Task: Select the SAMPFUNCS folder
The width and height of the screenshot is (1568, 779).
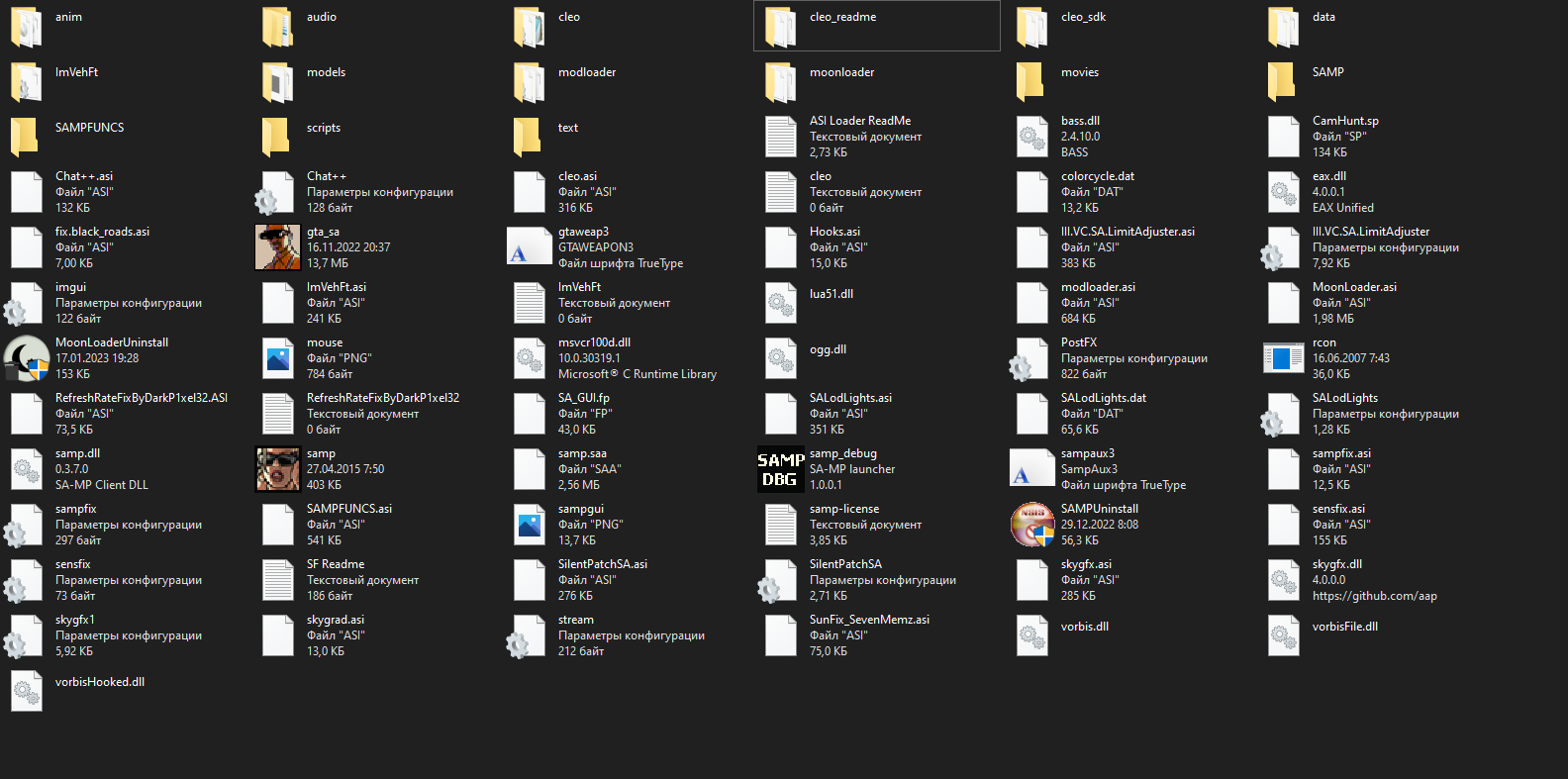Action: point(26,137)
